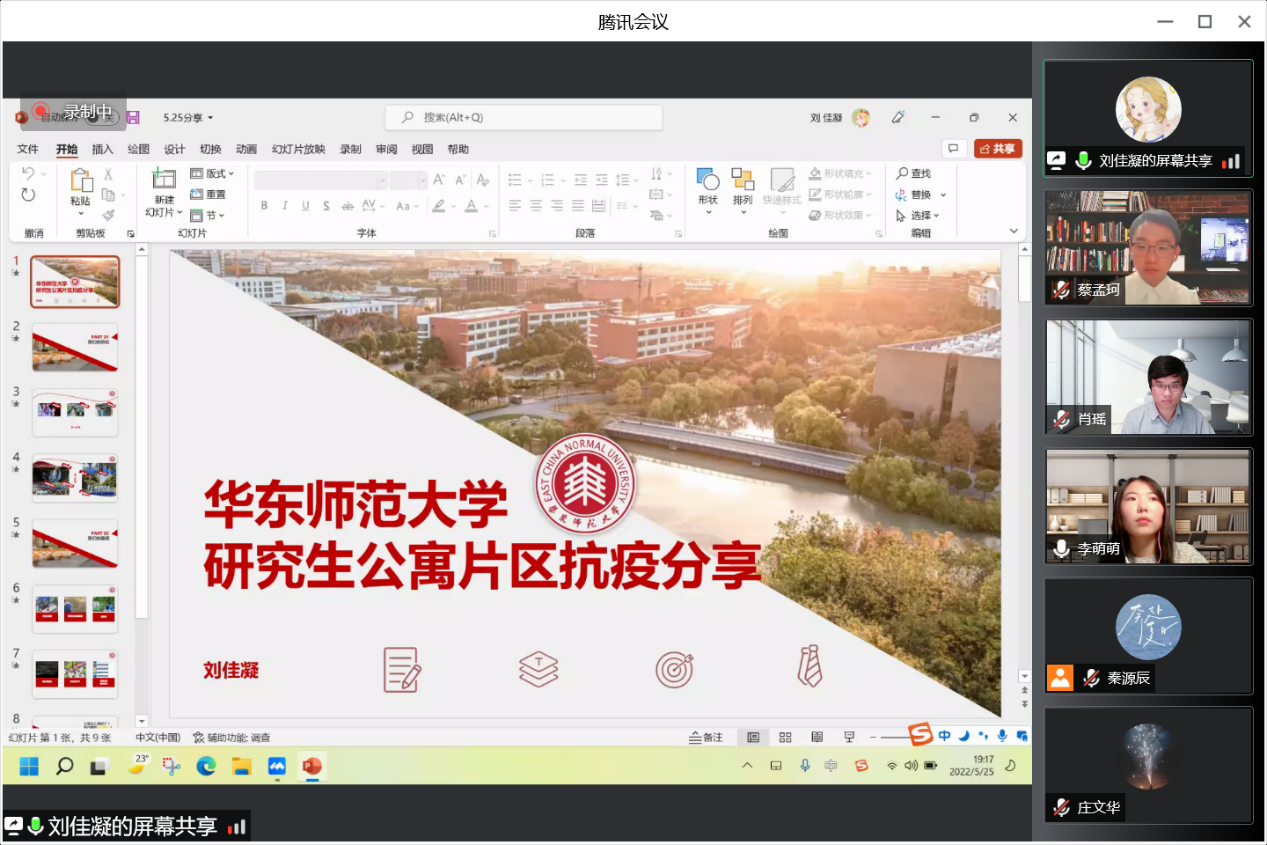Click the Slide Sorter view icon

click(785, 737)
